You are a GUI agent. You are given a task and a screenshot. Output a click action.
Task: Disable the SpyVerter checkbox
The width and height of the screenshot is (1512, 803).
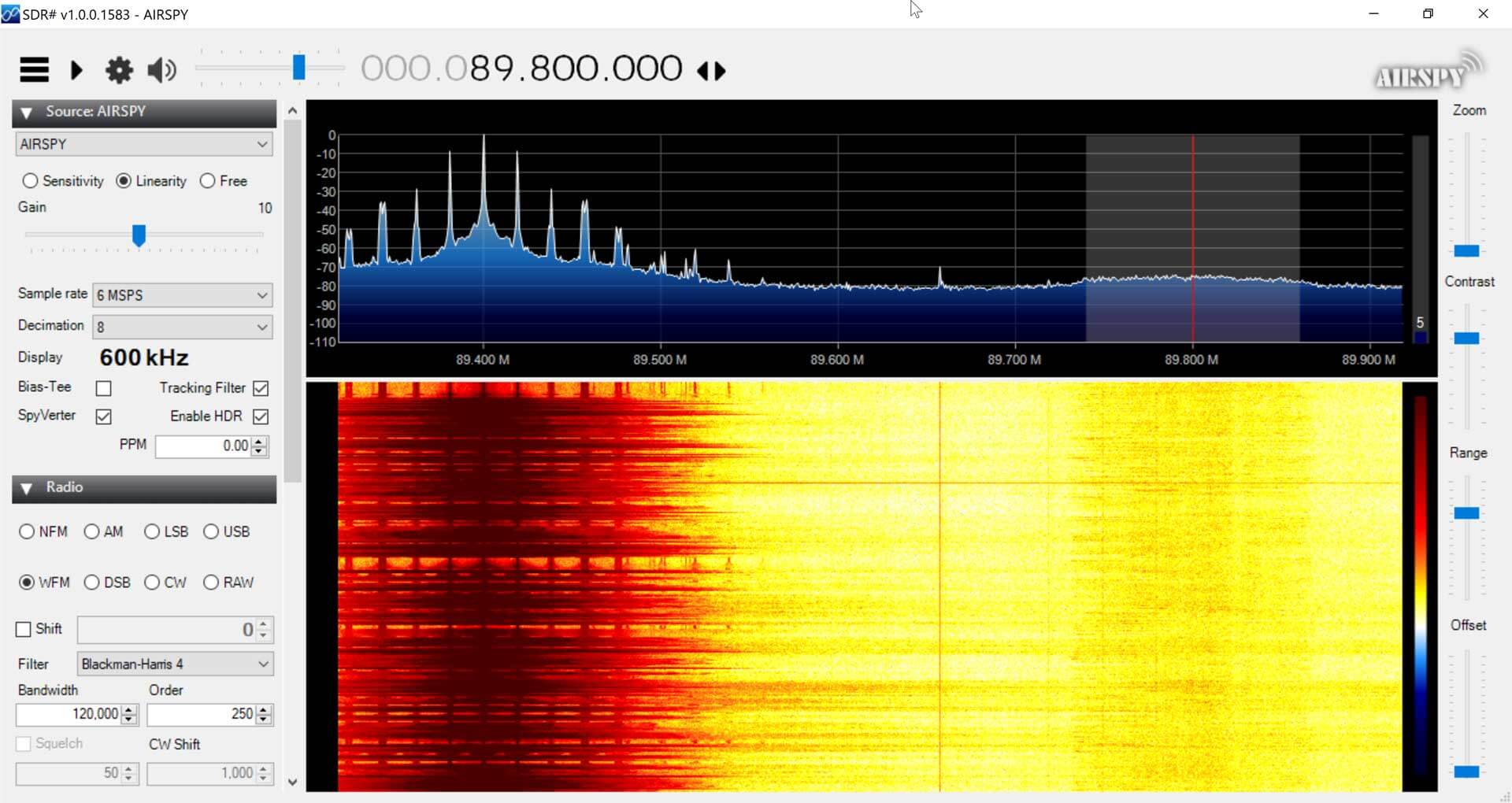[103, 416]
